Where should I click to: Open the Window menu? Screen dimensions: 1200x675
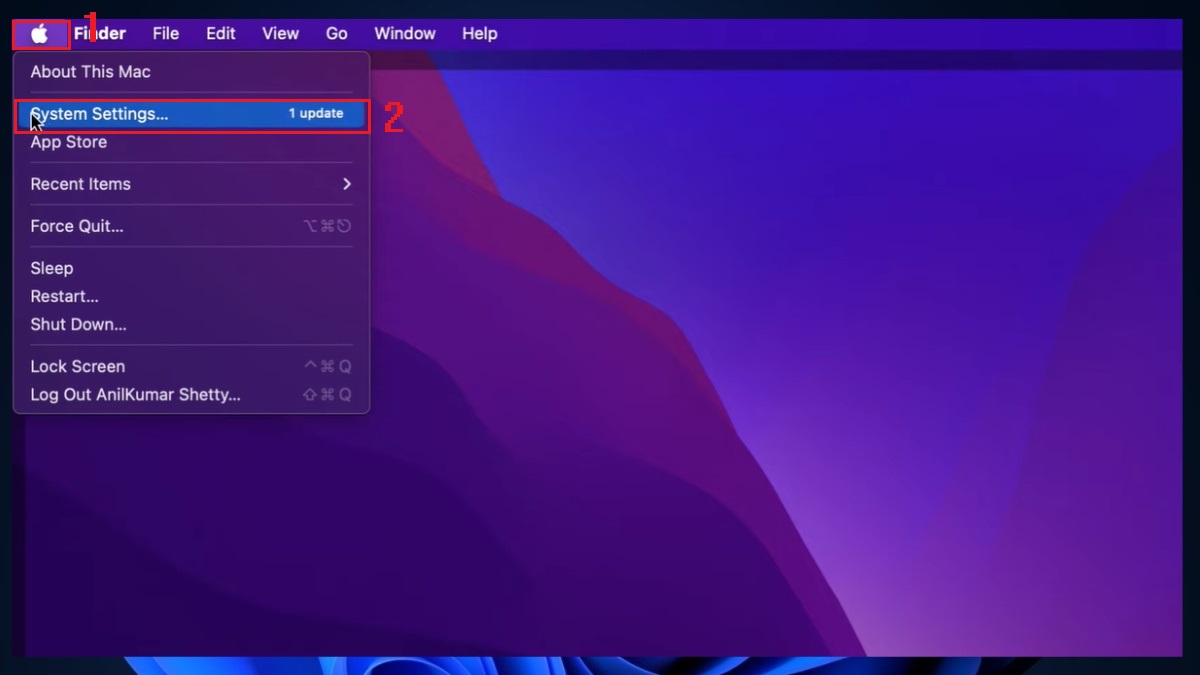(405, 34)
